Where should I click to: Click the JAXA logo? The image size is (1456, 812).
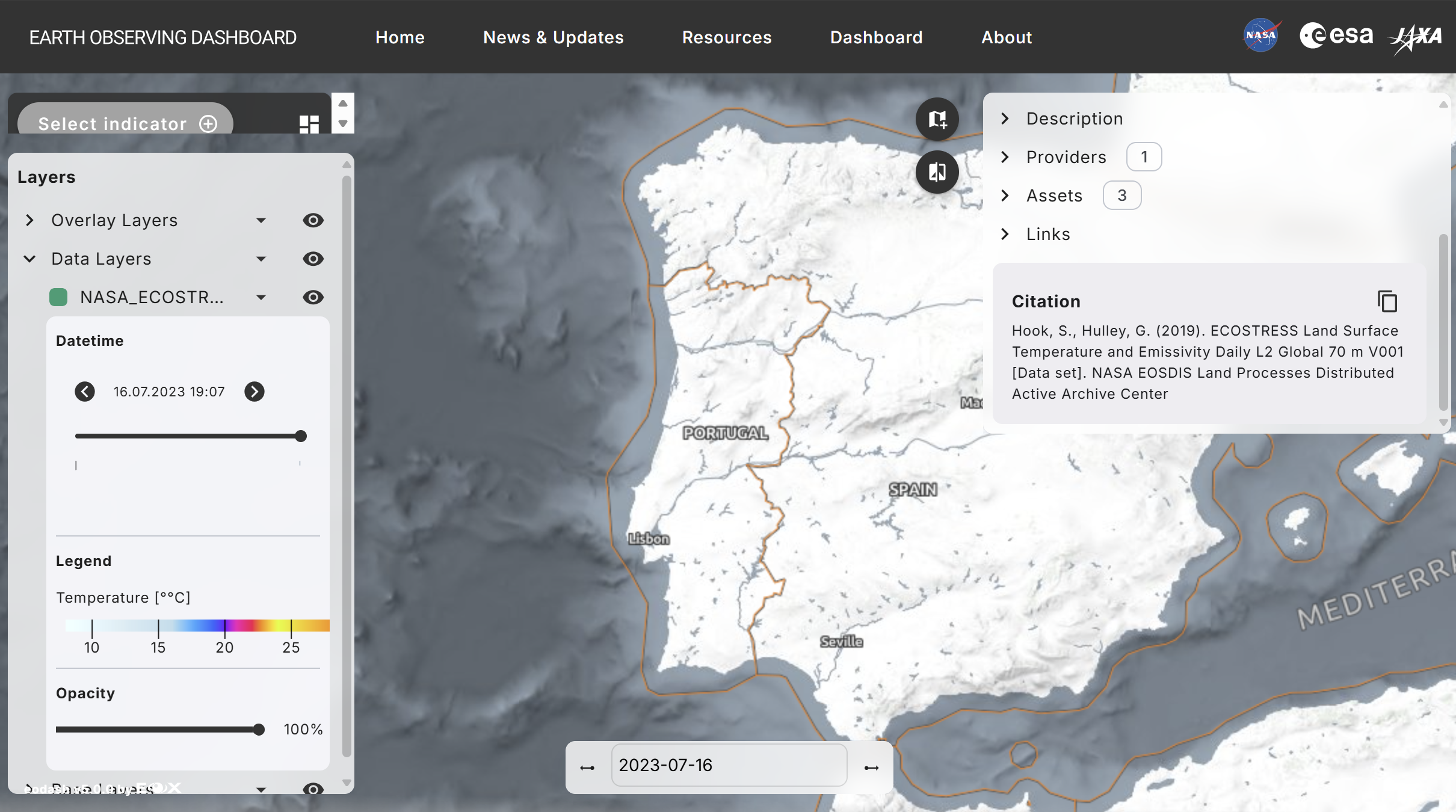1416,39
